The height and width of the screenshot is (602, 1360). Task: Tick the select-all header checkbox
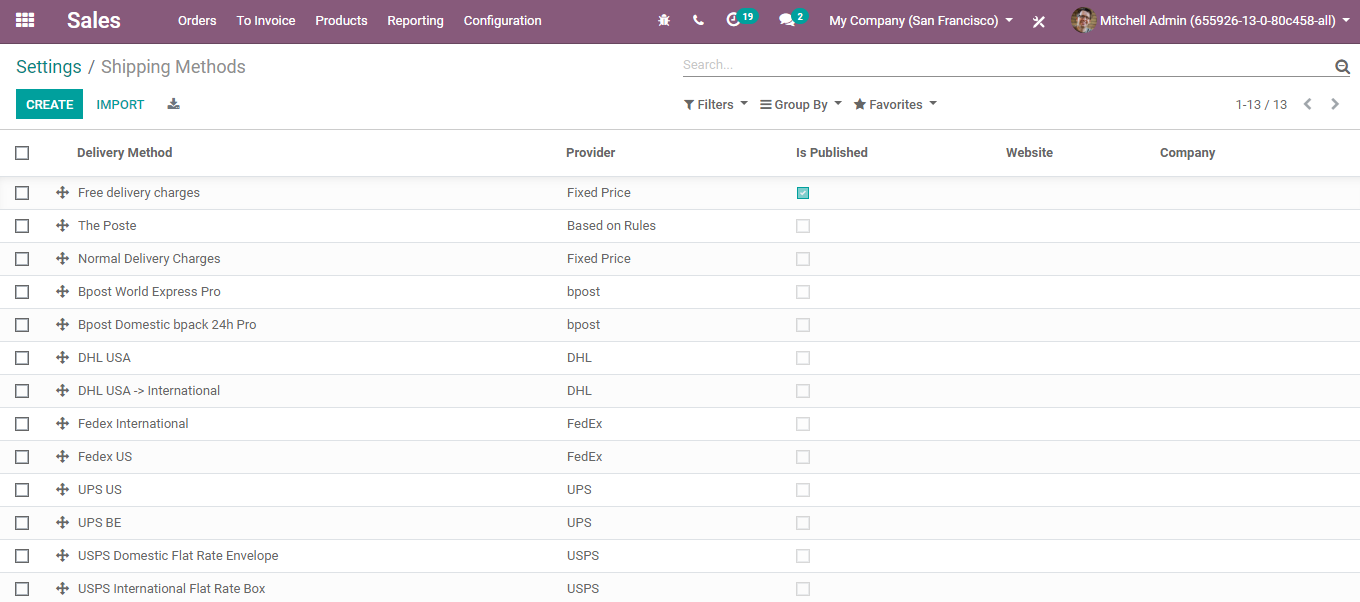pos(22,153)
